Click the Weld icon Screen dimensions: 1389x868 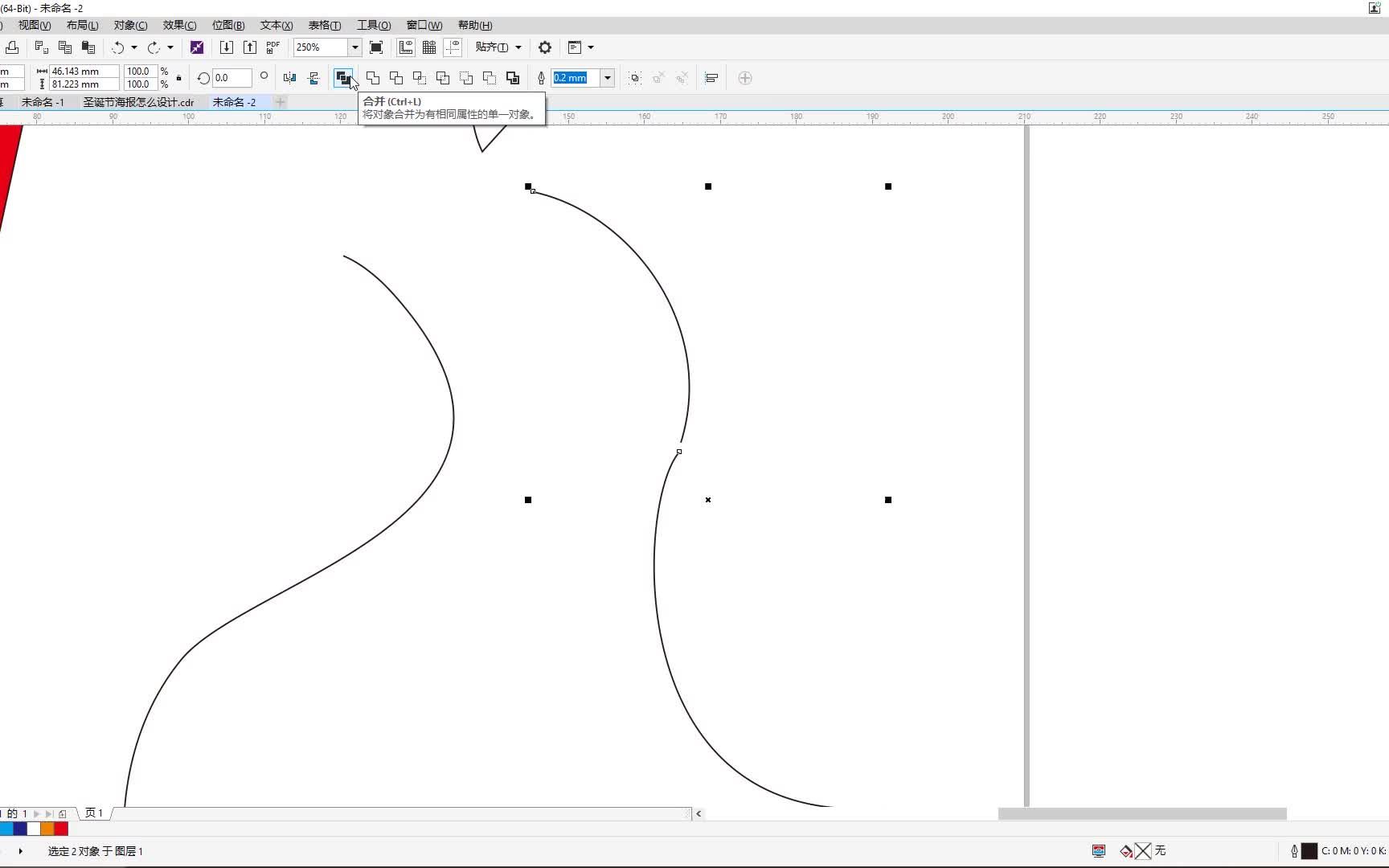coord(373,78)
